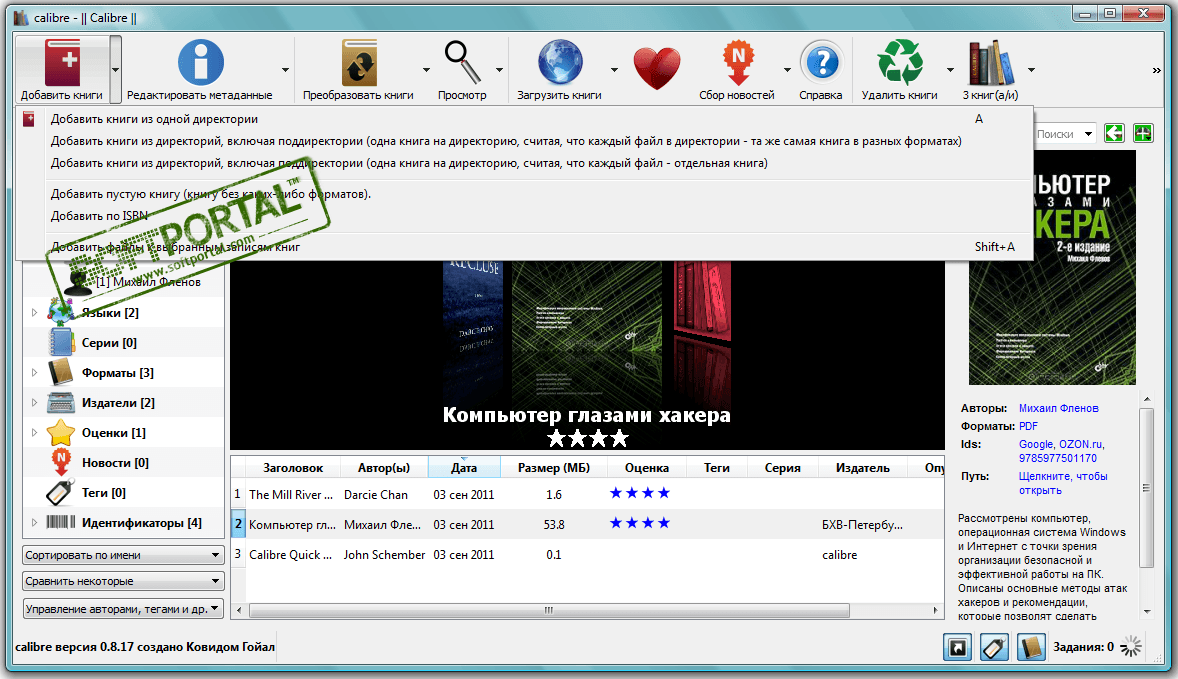Select the Теги tag icon

tap(61, 493)
